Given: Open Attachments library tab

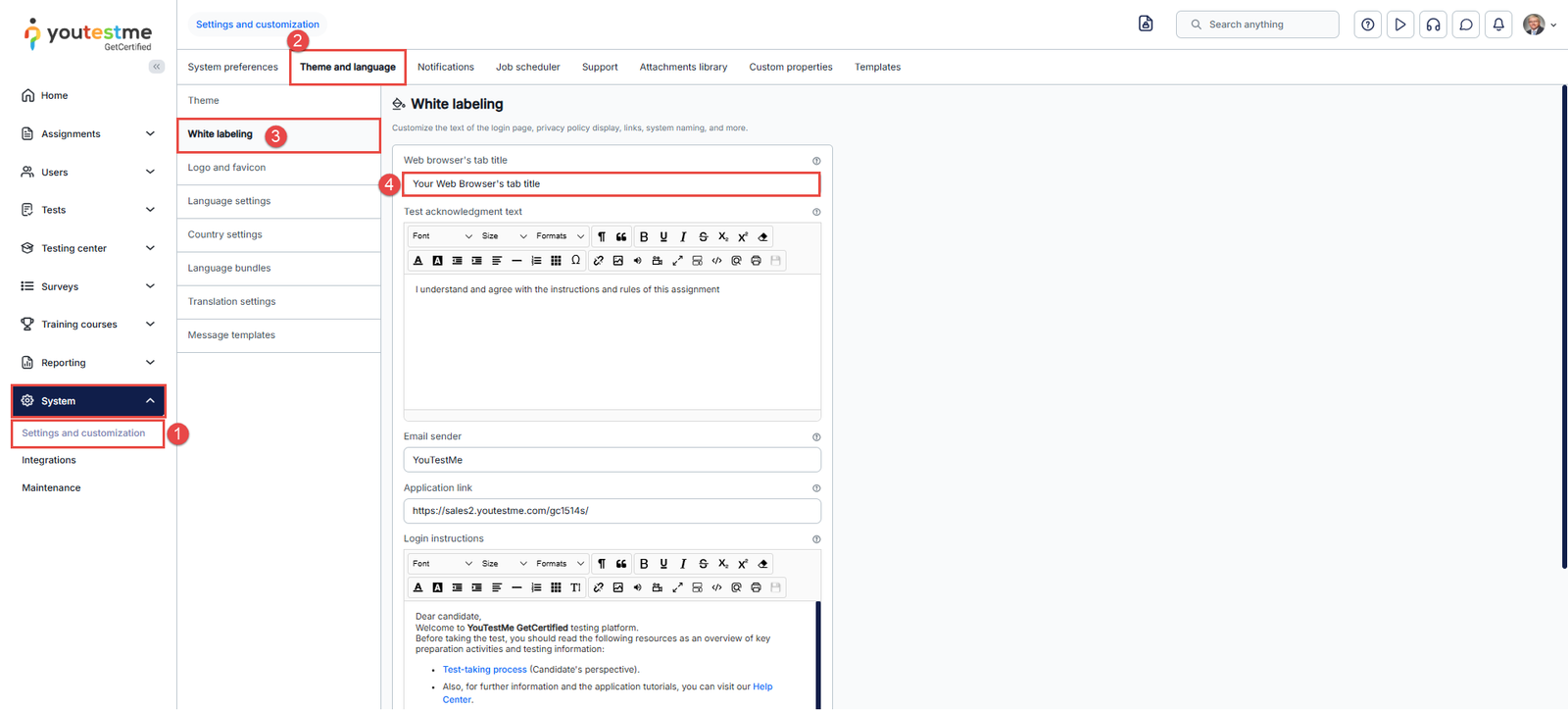Looking at the screenshot, I should (683, 67).
